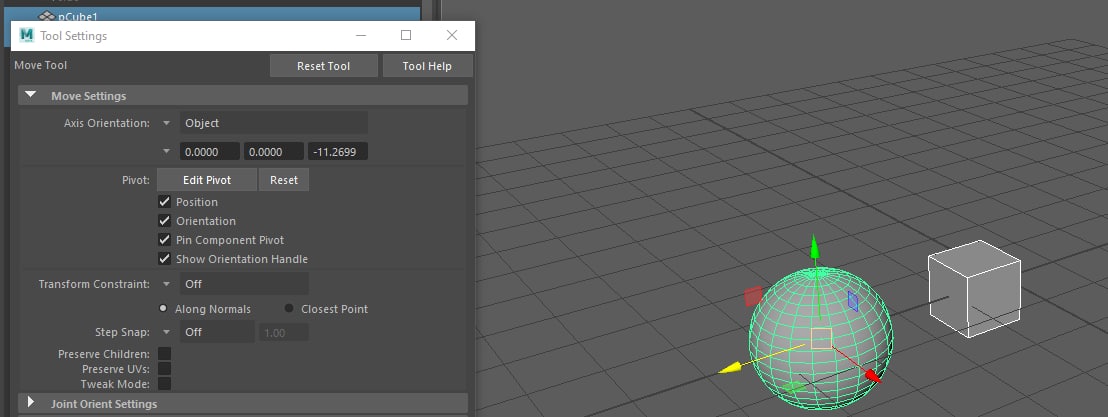Click the Move Tool label
The width and height of the screenshot is (1108, 417).
click(41, 65)
